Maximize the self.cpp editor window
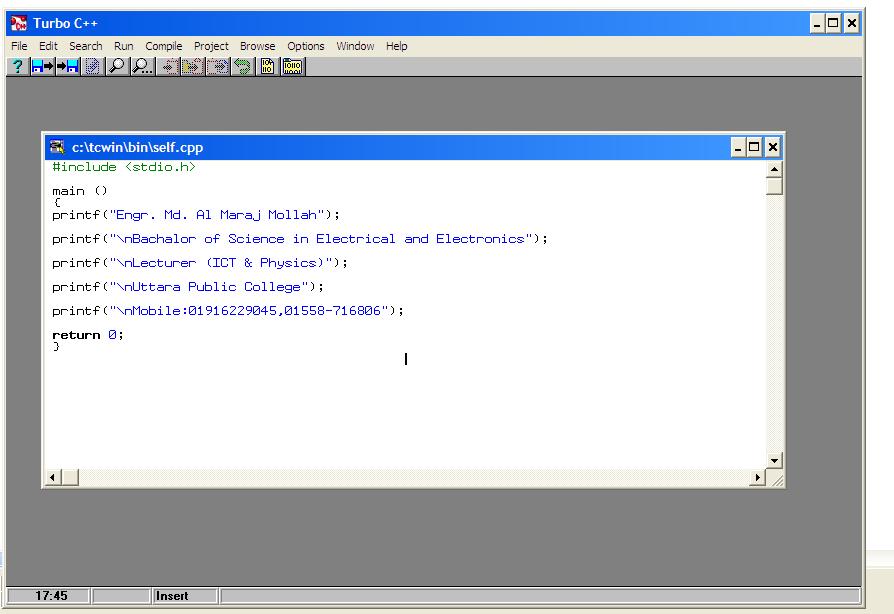The width and height of the screenshot is (894, 614). point(754,148)
